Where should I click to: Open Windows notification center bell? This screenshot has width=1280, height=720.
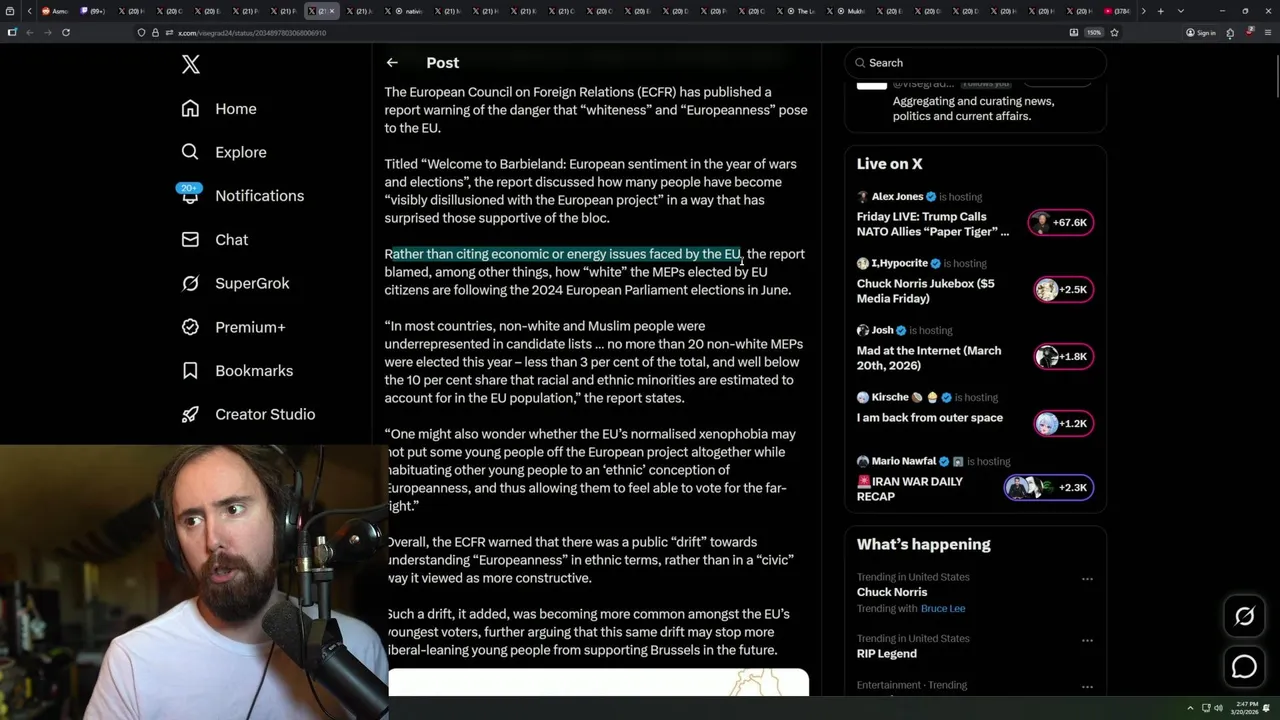(x=1267, y=708)
